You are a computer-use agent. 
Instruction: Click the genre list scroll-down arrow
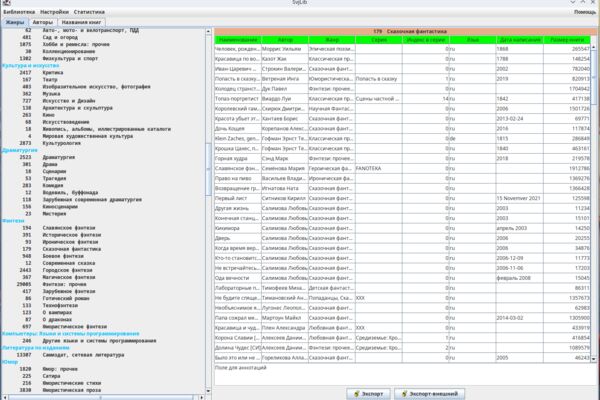pos(209,391)
